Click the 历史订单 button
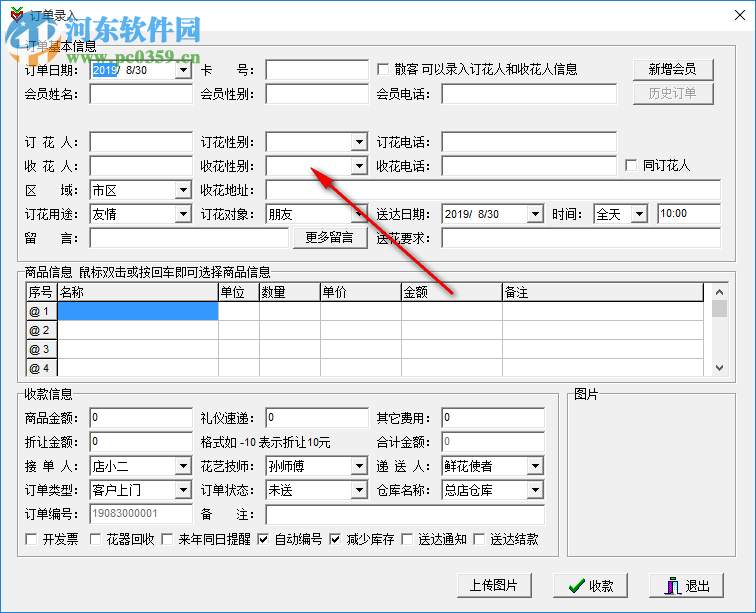 [x=673, y=94]
